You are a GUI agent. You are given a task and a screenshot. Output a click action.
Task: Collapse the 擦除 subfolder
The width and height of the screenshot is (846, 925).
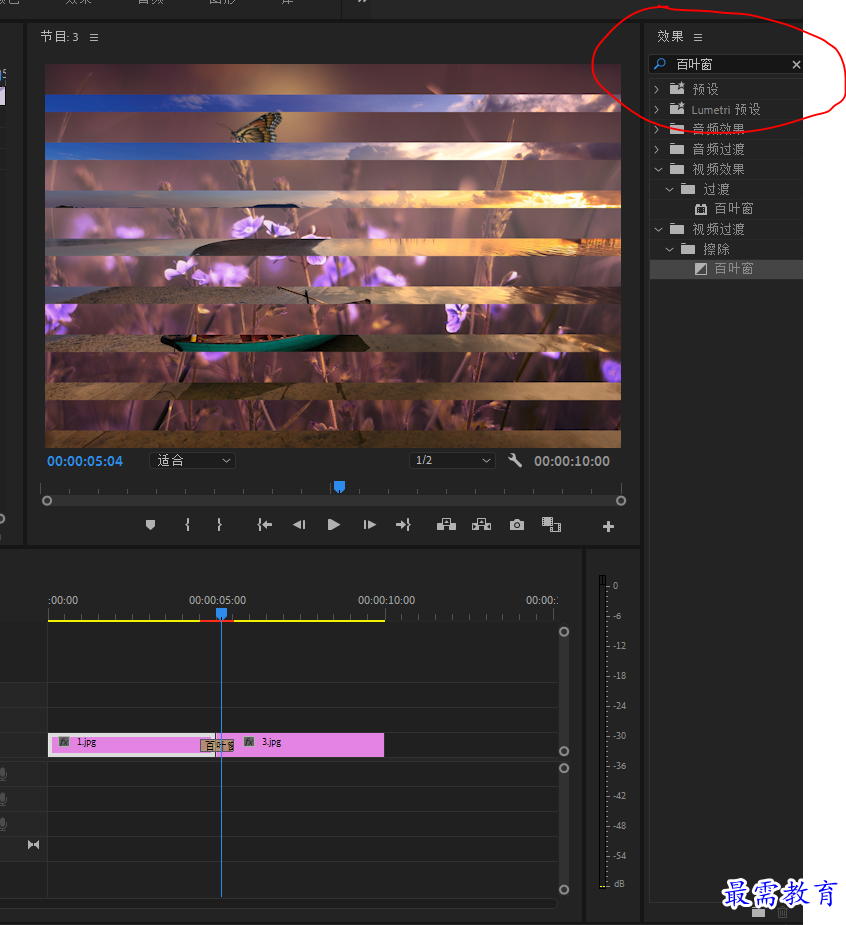click(x=669, y=249)
